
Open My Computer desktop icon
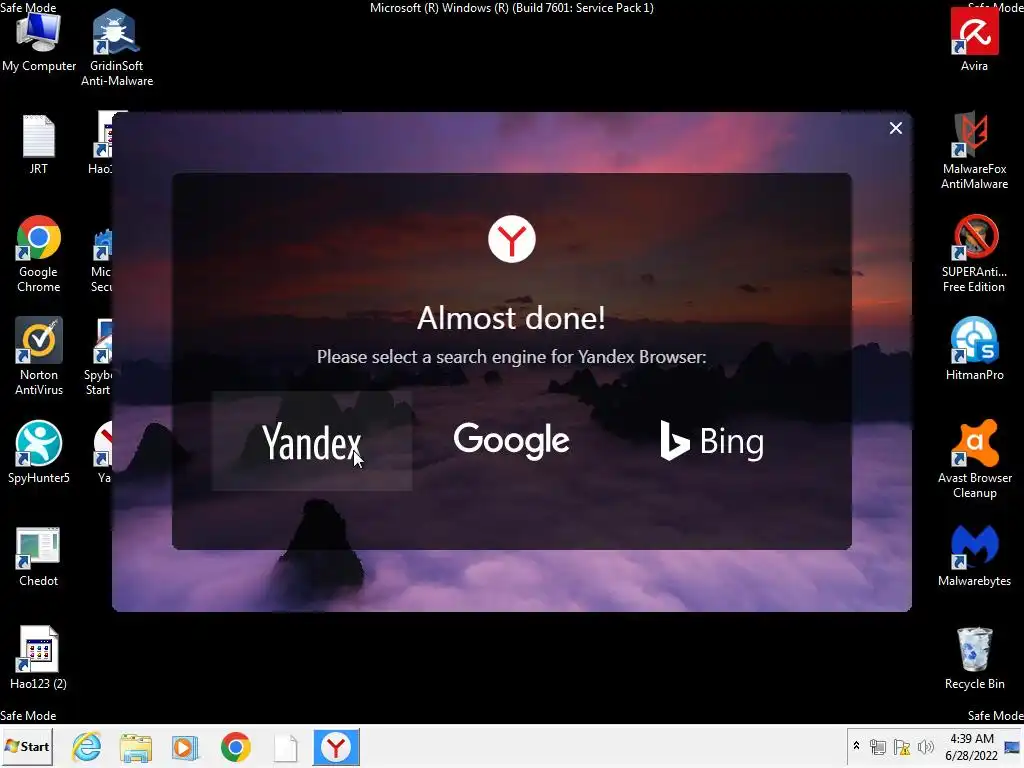click(x=39, y=40)
